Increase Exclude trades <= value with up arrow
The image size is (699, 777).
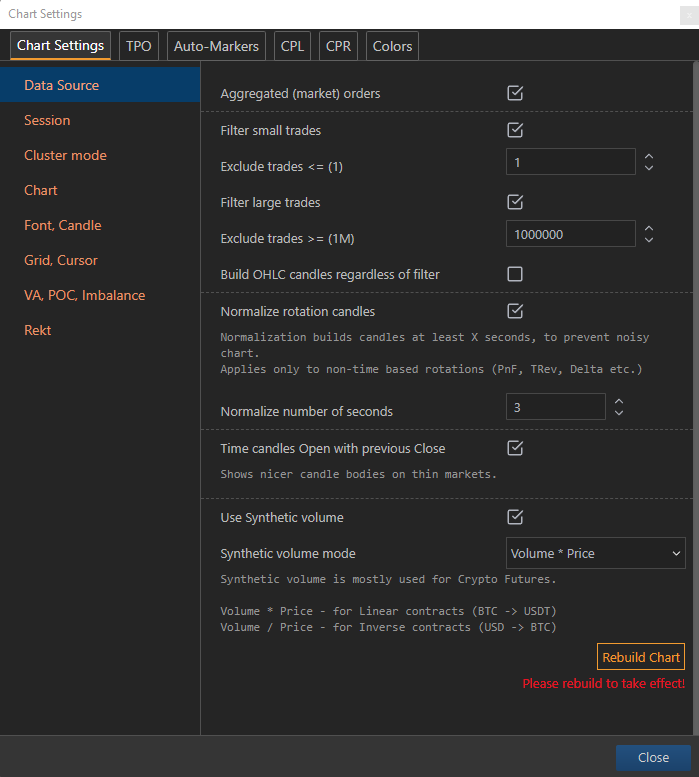point(649,156)
